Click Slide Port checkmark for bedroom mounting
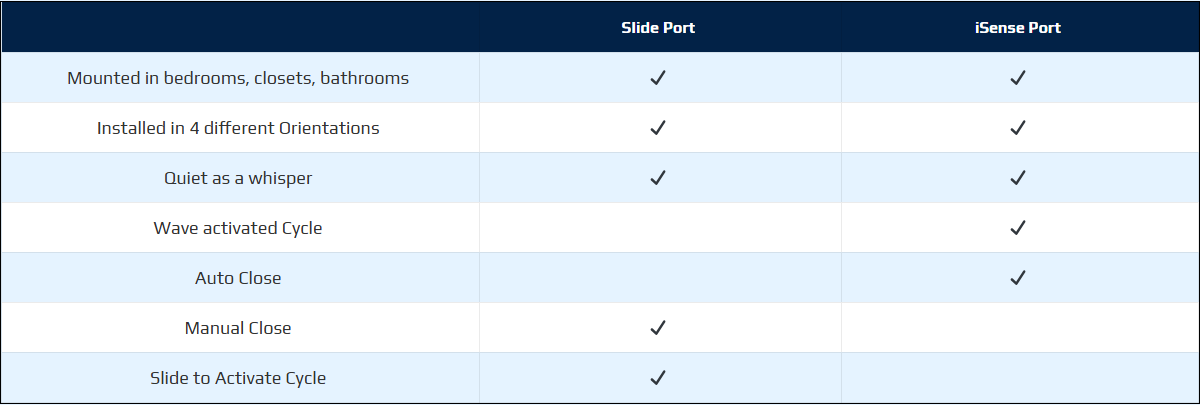Image resolution: width=1200 pixels, height=405 pixels. [x=658, y=78]
